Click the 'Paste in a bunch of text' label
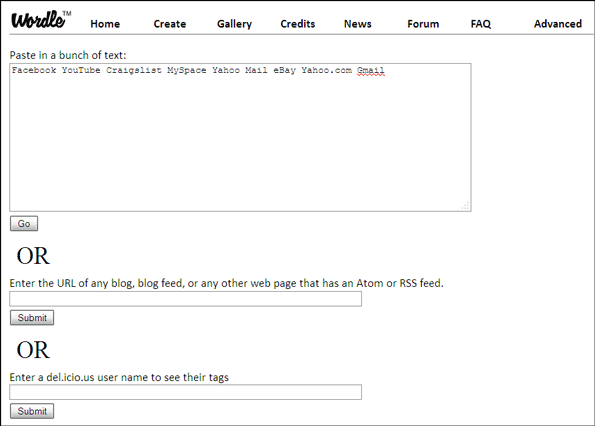This screenshot has height=426, width=595. (x=68, y=55)
